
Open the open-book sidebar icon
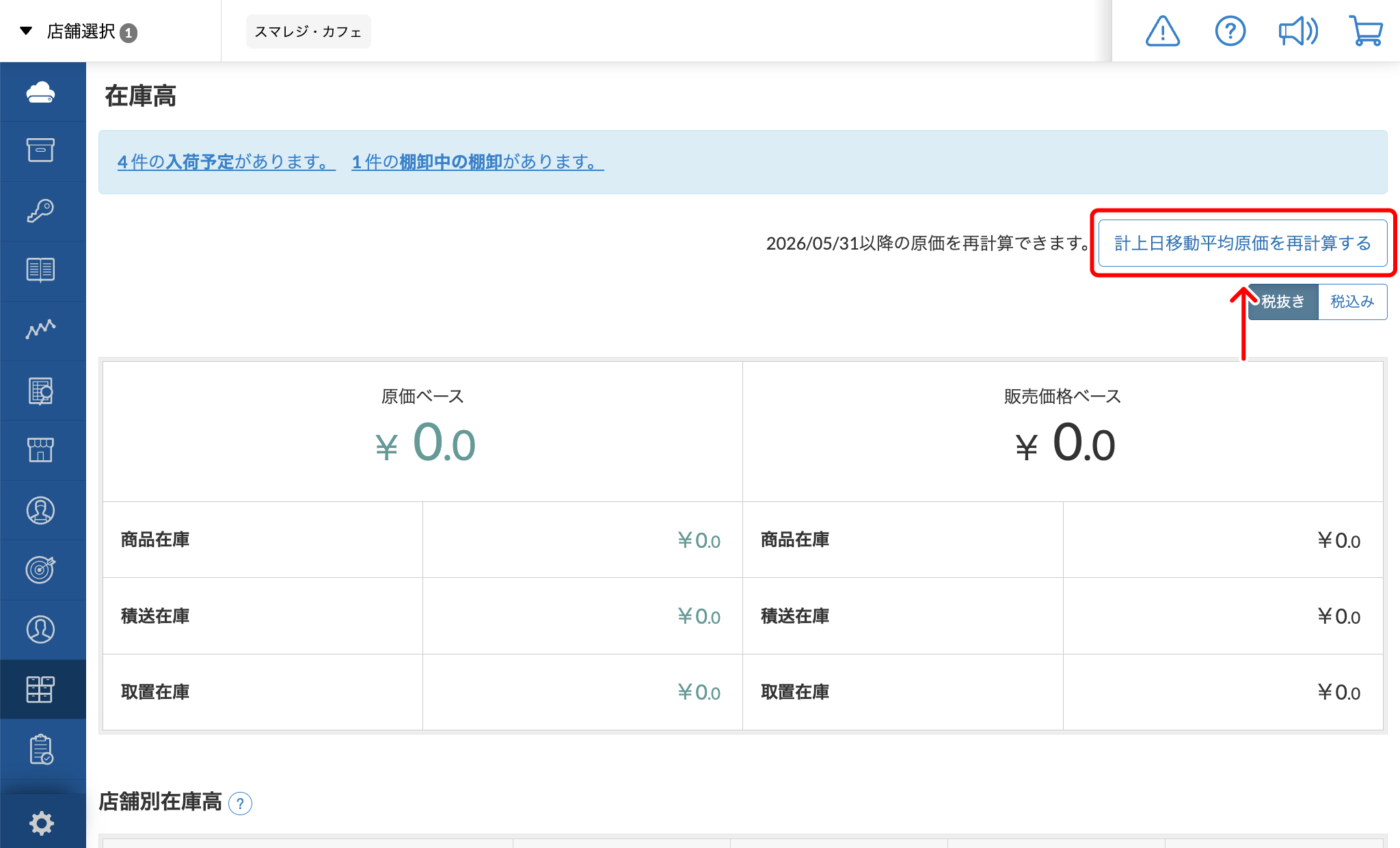pyautogui.click(x=41, y=270)
